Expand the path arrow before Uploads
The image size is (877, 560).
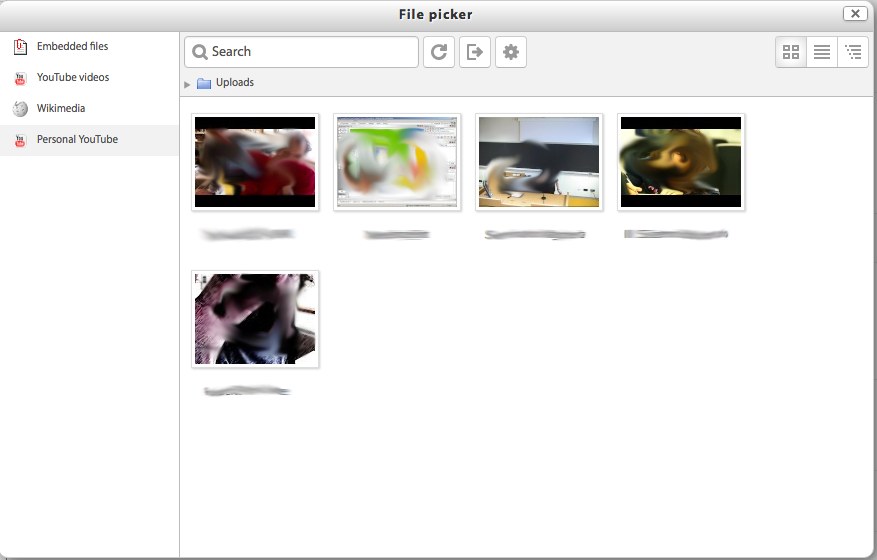(187, 84)
